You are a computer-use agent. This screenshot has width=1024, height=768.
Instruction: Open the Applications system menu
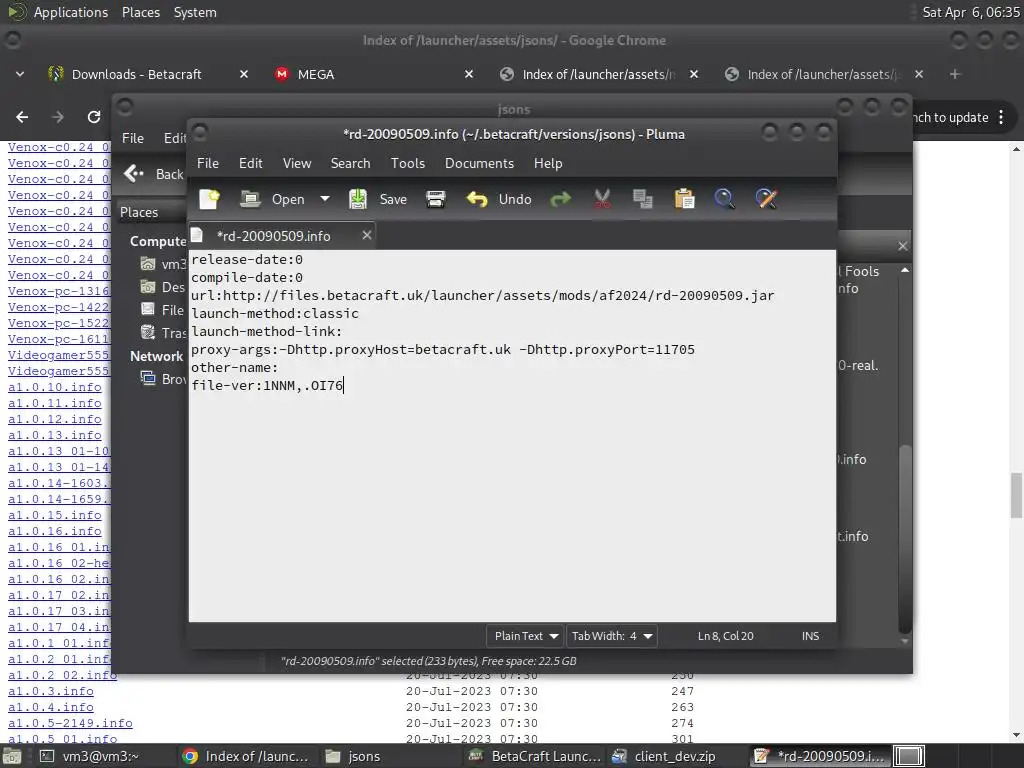[x=71, y=12]
